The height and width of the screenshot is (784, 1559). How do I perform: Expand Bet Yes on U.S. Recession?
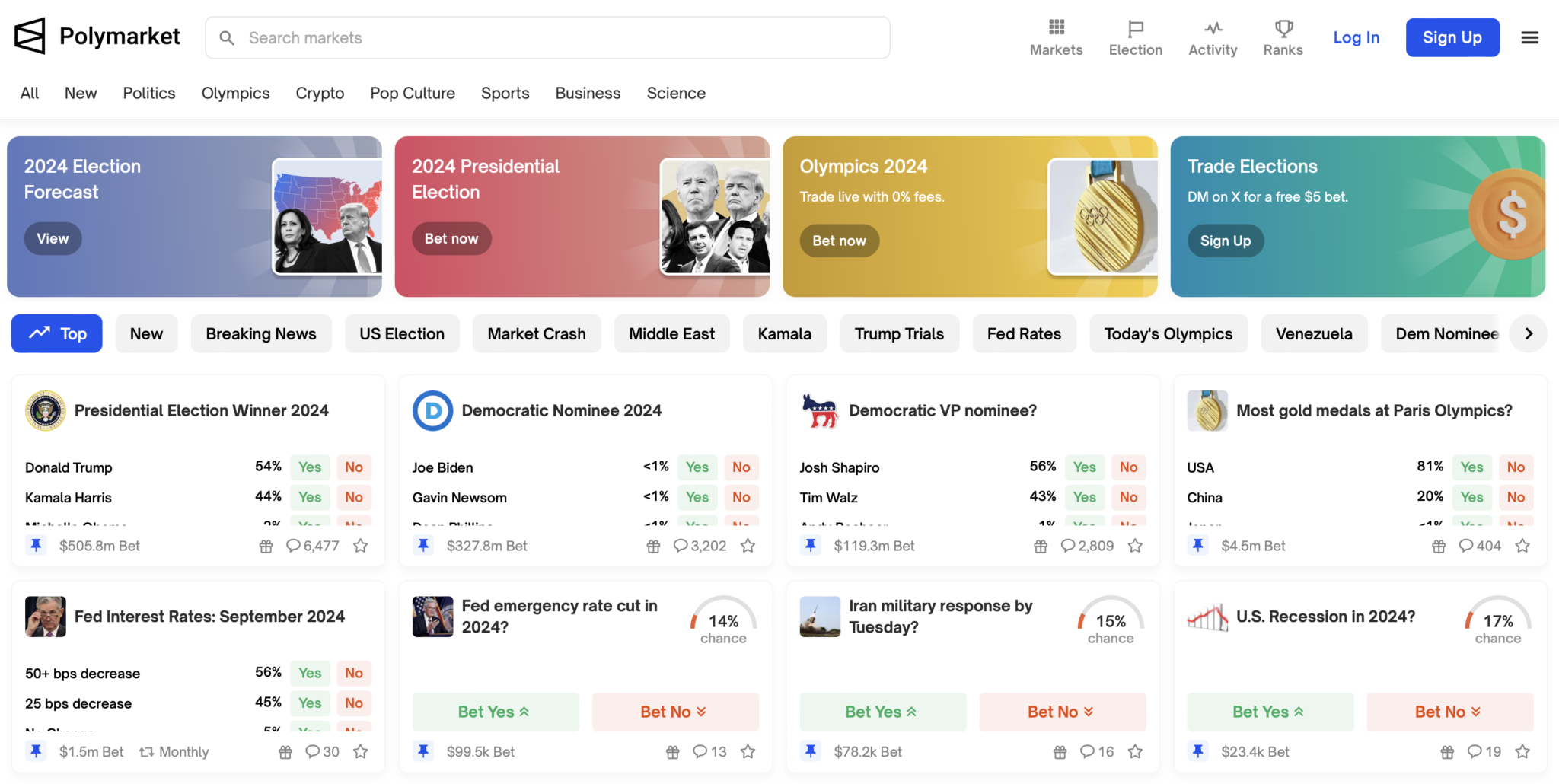coord(1270,712)
